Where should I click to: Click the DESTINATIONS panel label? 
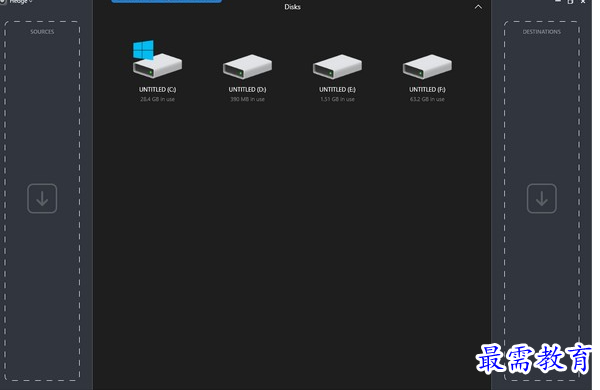(x=541, y=32)
